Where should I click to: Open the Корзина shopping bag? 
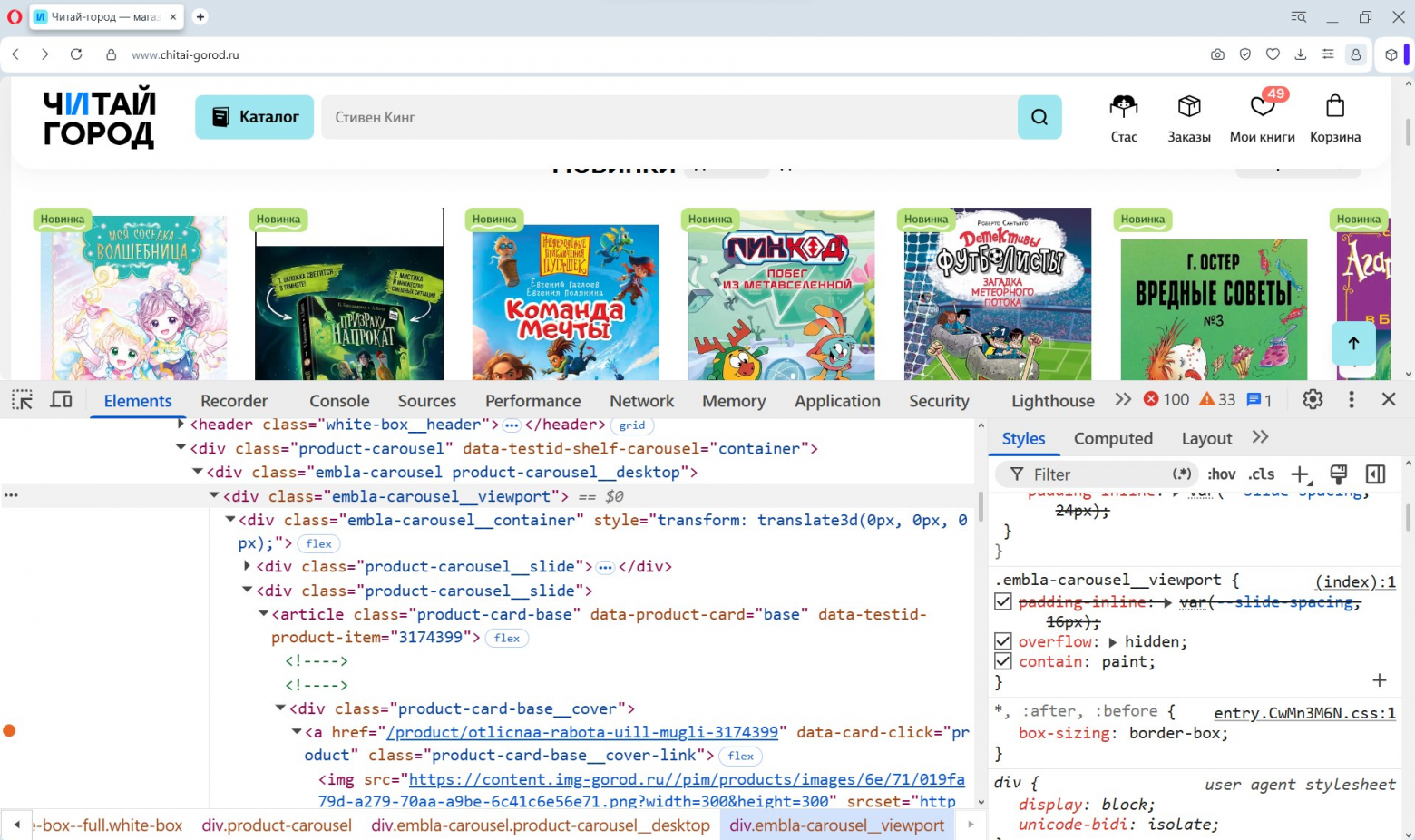tap(1335, 119)
